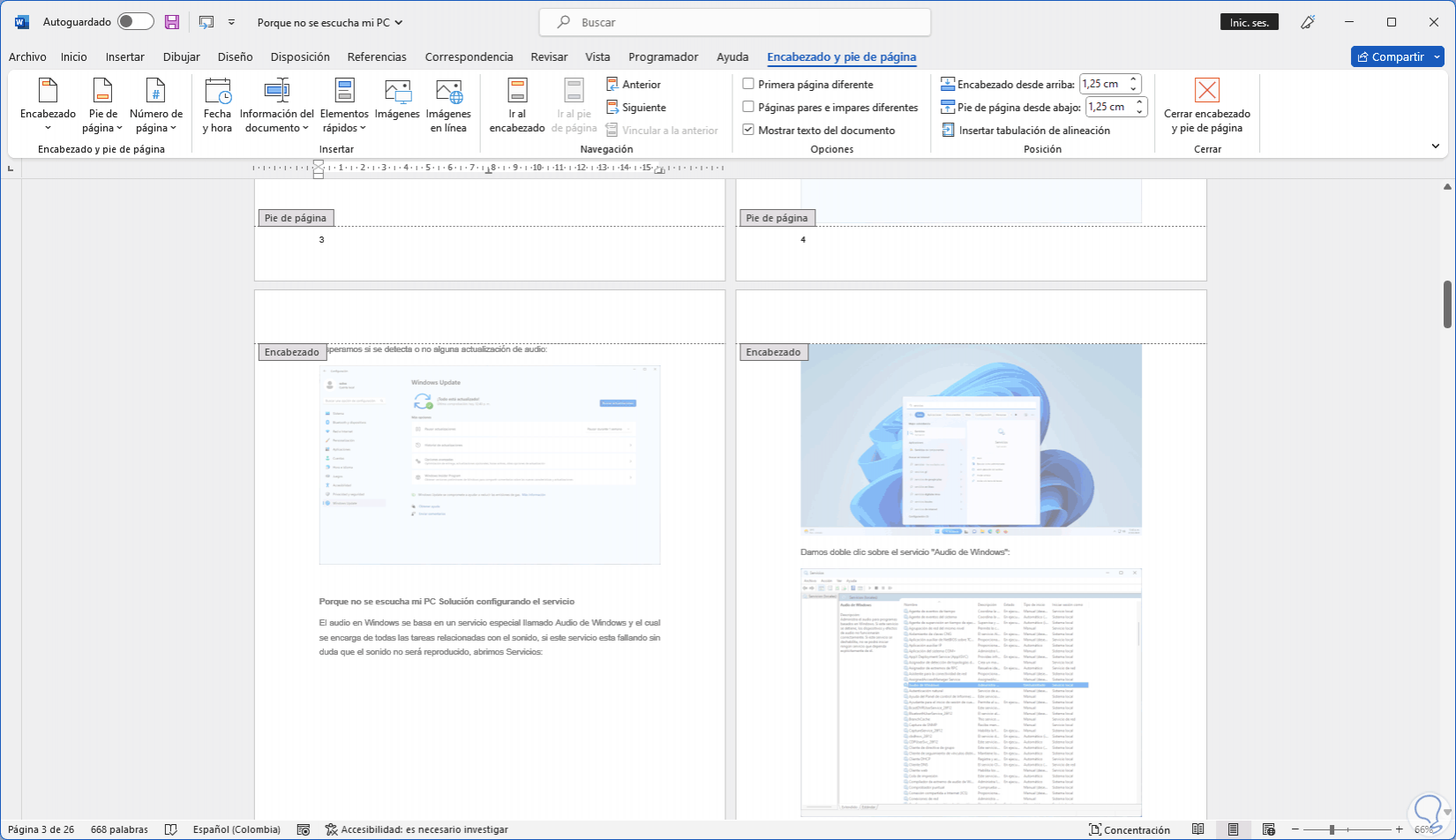
Task: Zoom out with the minus button
Action: click(1296, 829)
